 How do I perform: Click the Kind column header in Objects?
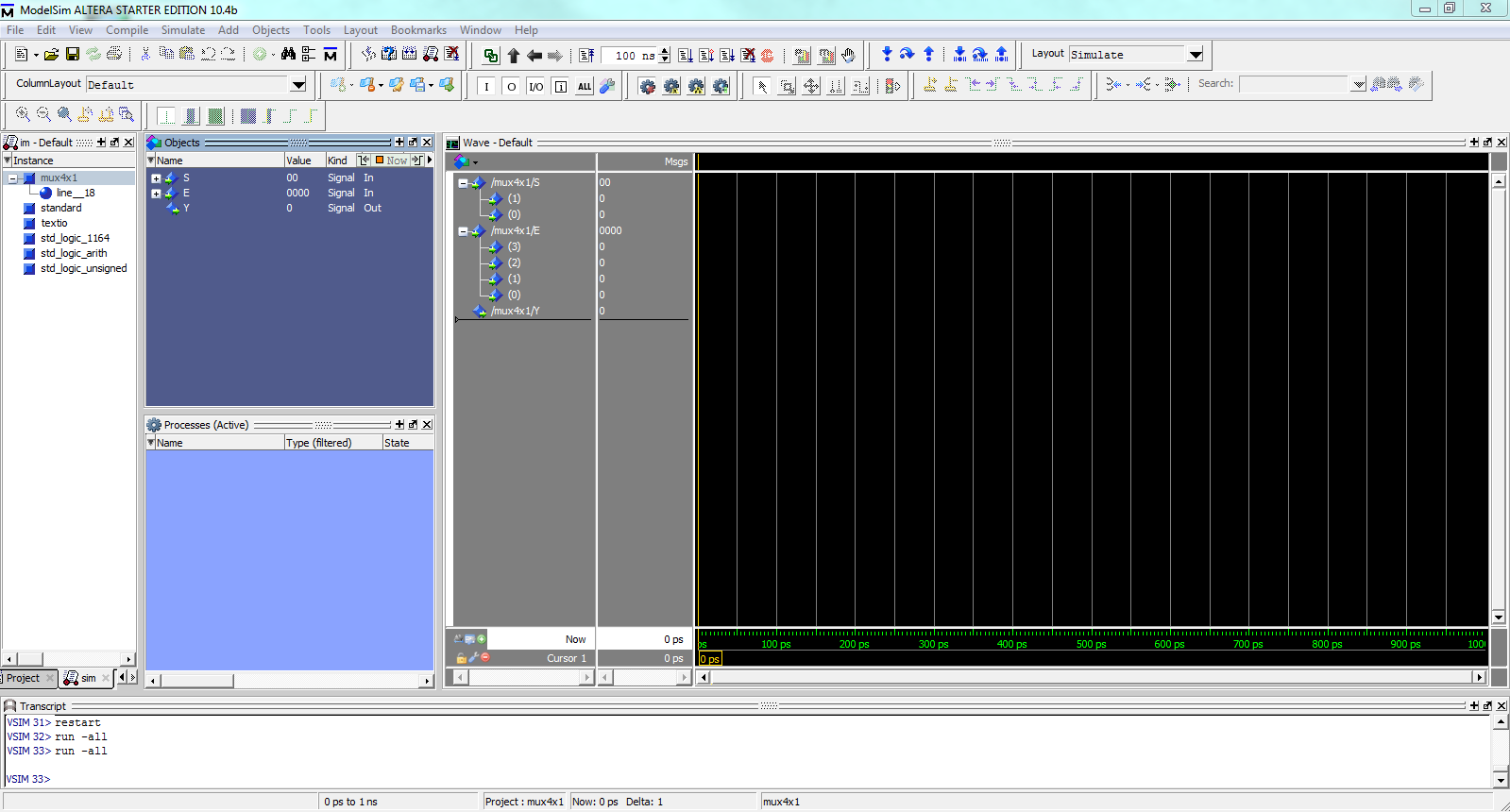click(339, 161)
